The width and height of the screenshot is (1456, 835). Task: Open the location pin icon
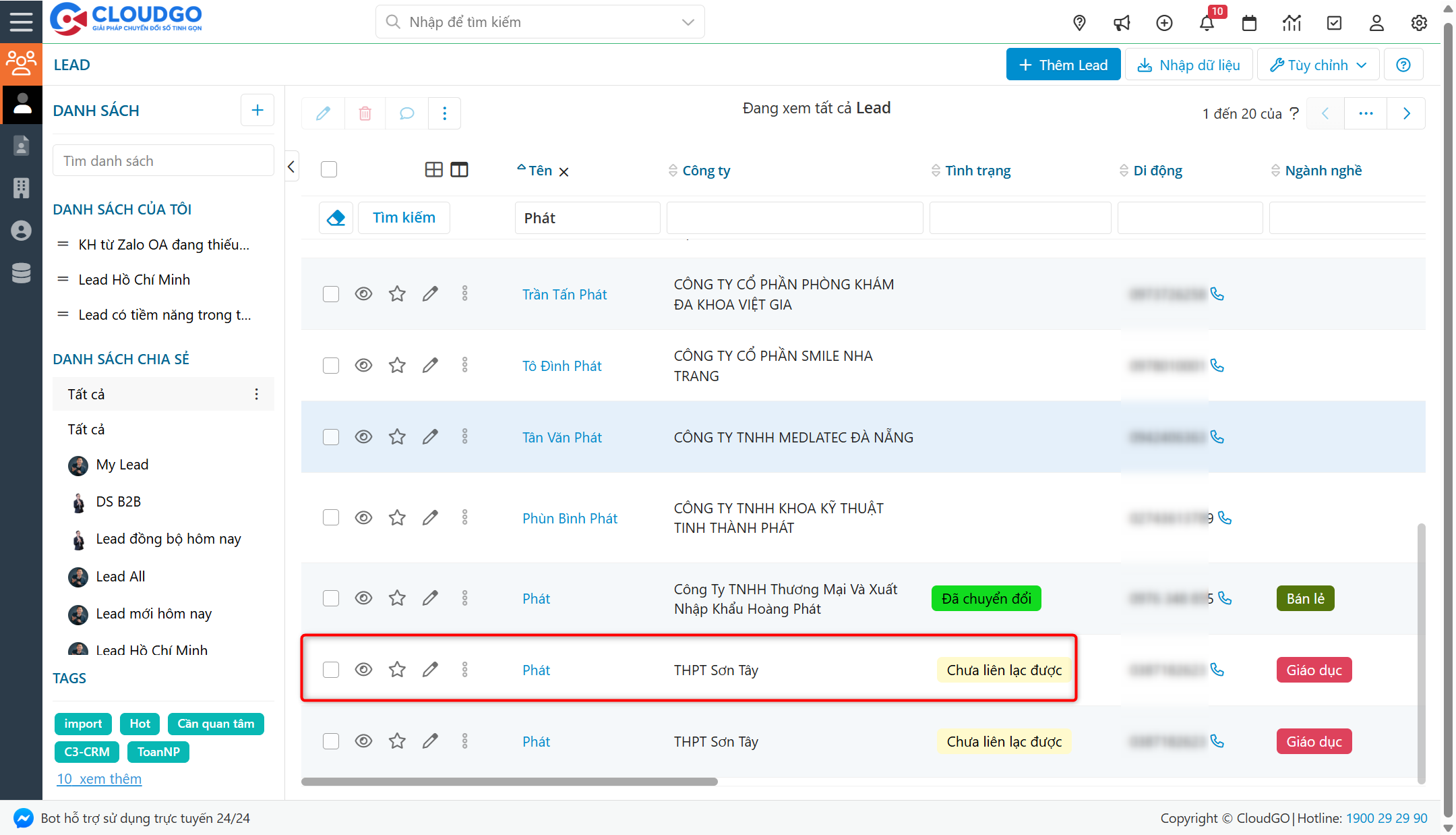coord(1079,23)
